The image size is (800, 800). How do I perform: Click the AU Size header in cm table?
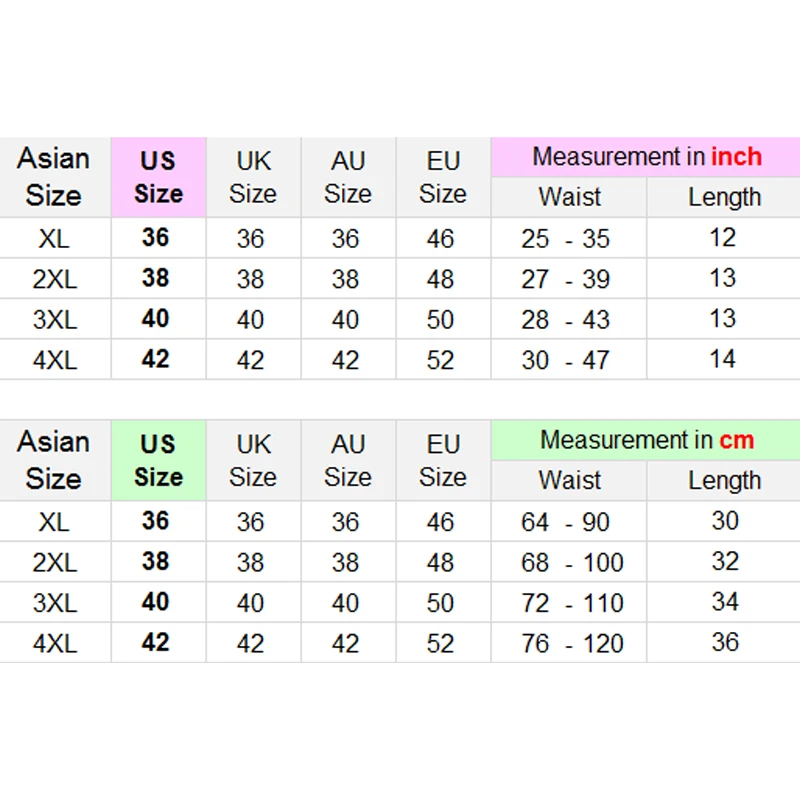pyautogui.click(x=348, y=460)
